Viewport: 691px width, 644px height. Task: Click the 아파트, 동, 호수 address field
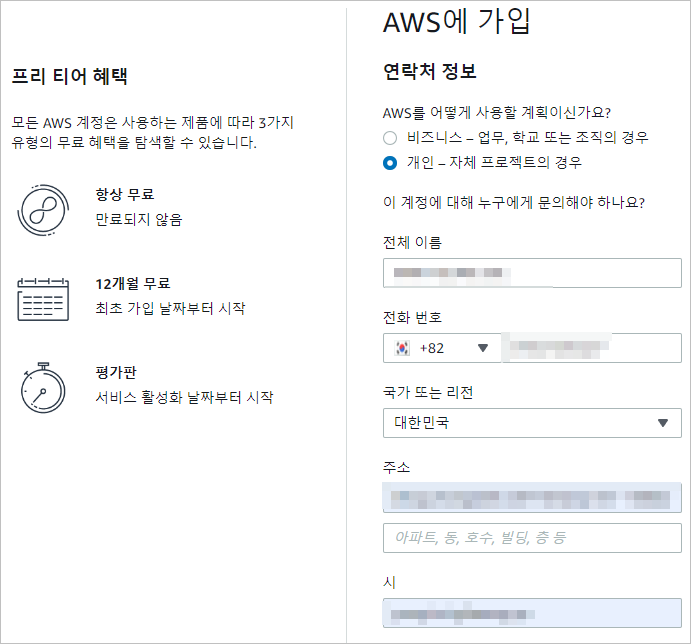[x=532, y=538]
